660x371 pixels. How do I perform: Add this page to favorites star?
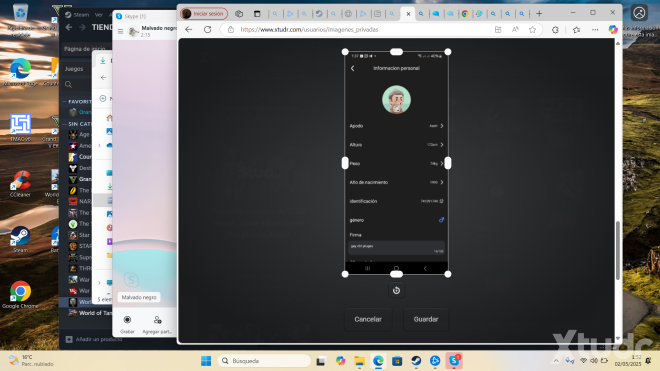tap(532, 29)
